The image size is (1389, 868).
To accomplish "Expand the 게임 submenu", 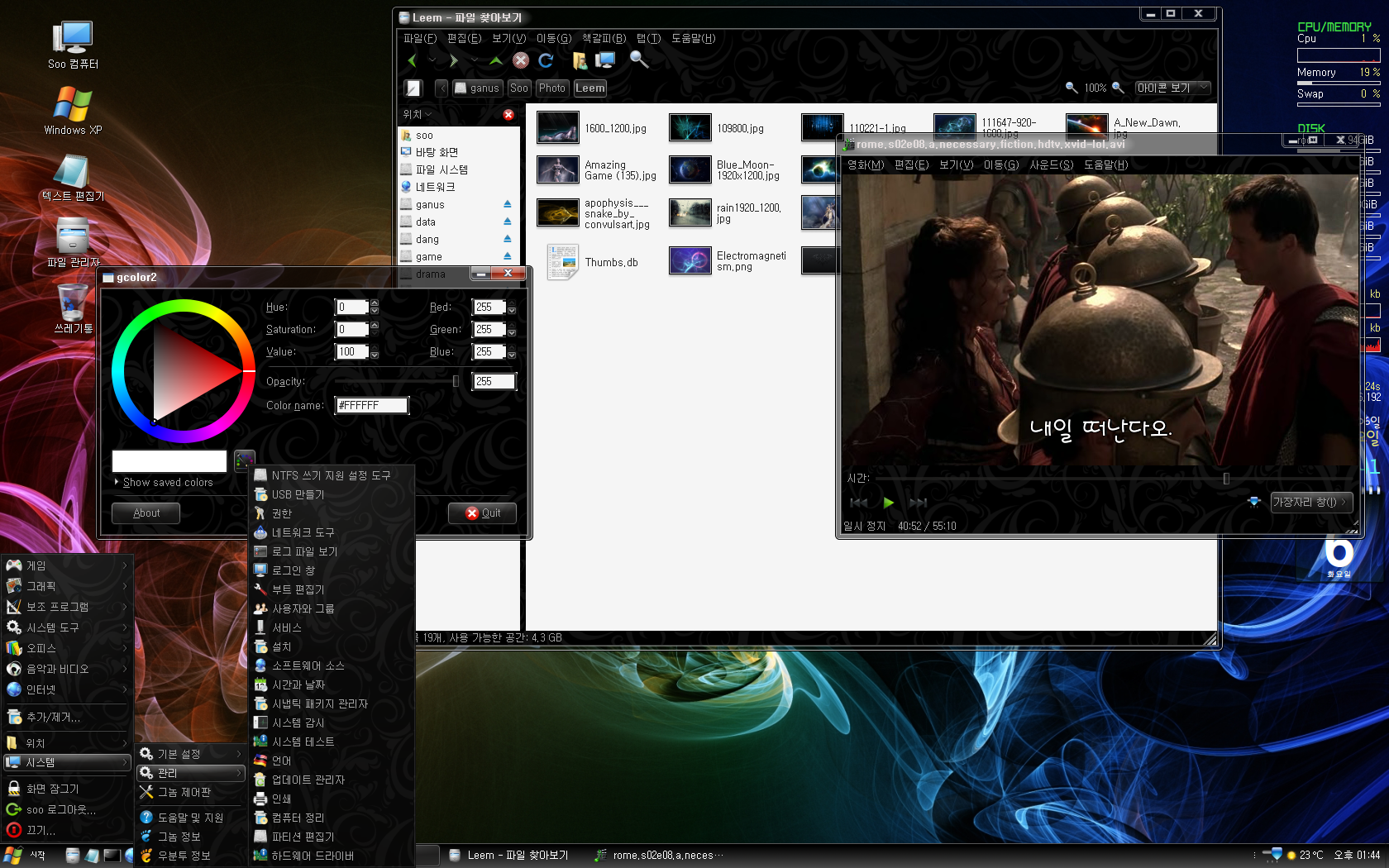I will click(67, 565).
